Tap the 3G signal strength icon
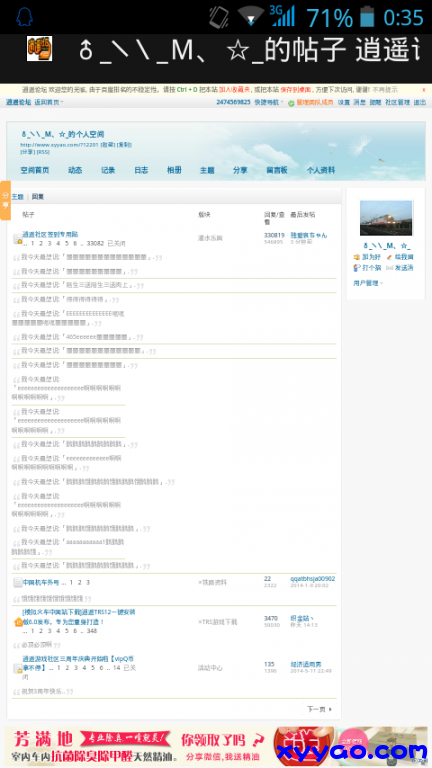 coord(283,16)
